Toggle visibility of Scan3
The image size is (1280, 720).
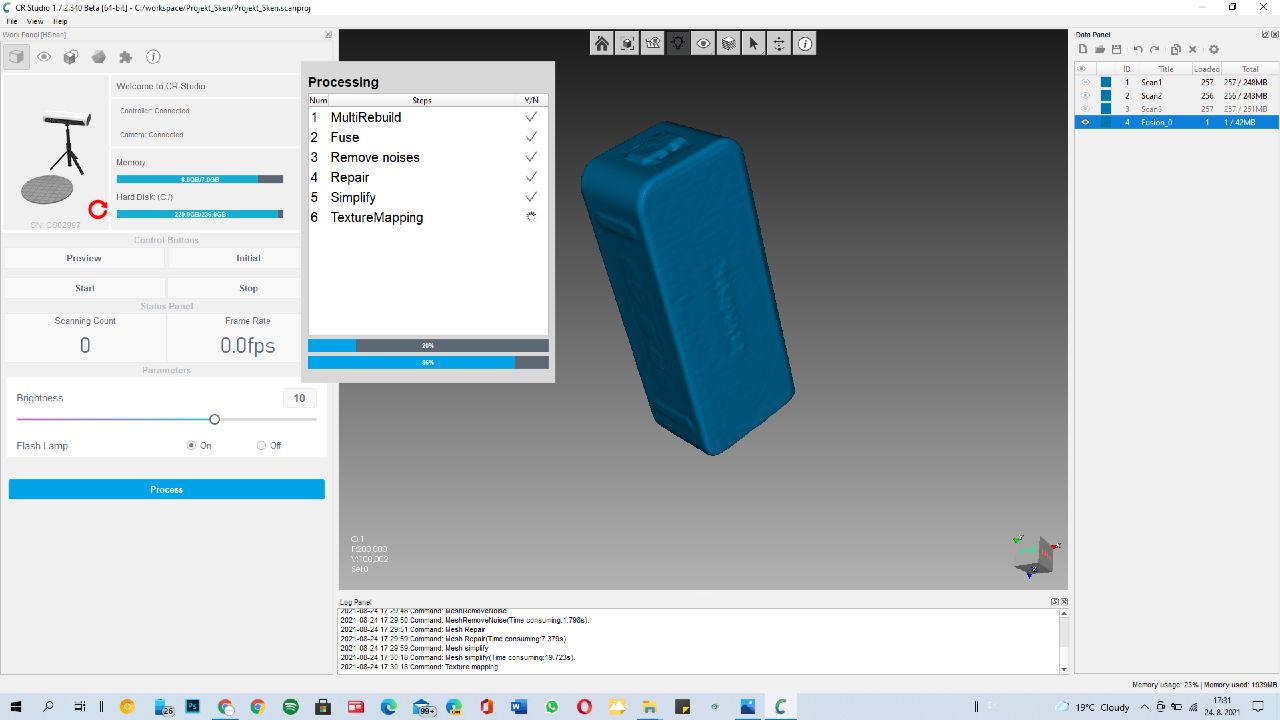(x=1085, y=108)
